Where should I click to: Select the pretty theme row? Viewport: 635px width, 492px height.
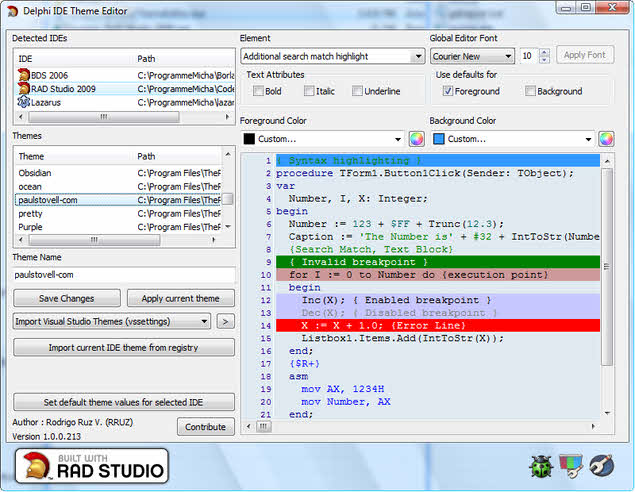[118, 213]
